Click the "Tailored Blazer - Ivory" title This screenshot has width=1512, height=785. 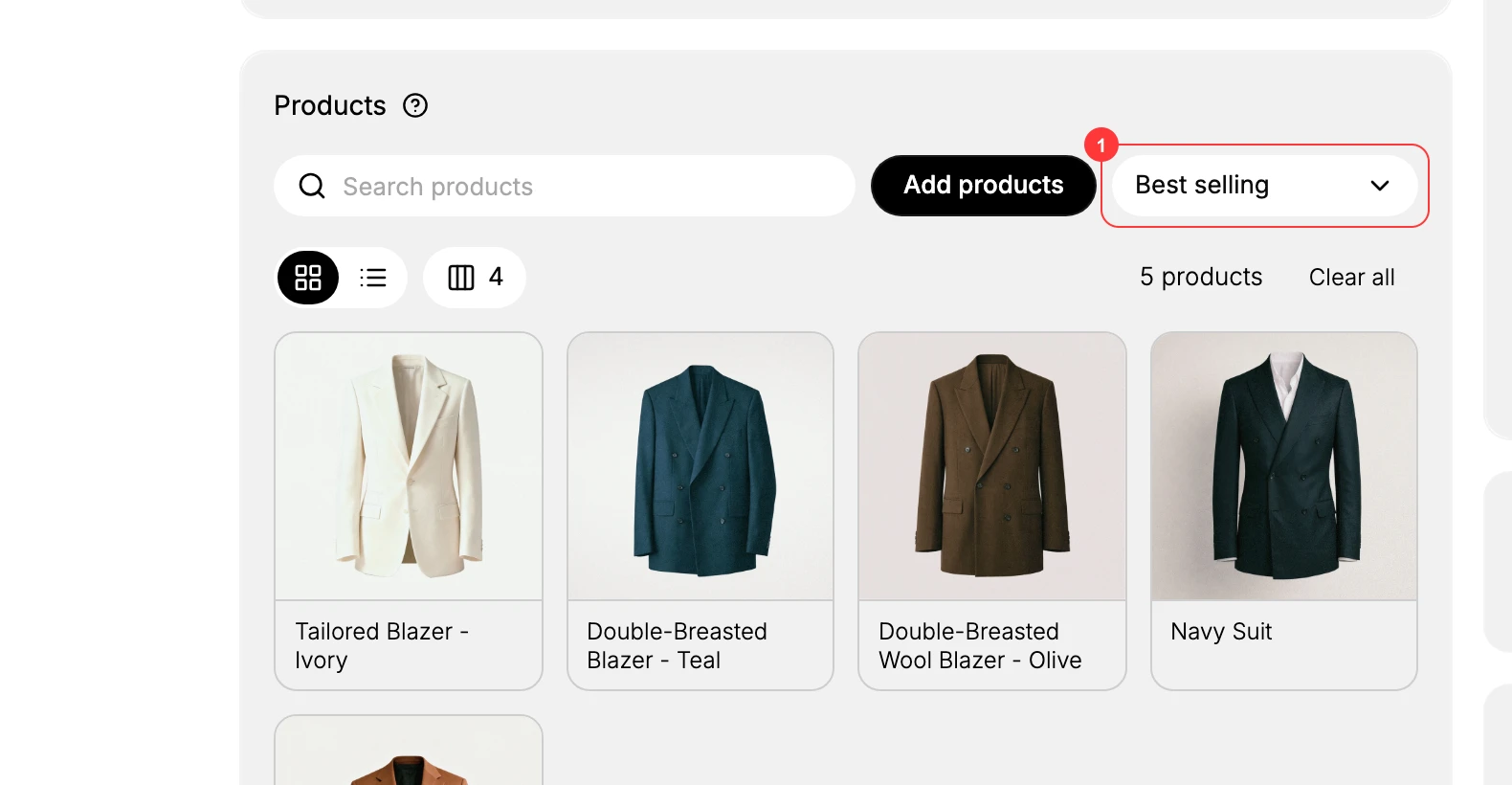point(382,646)
